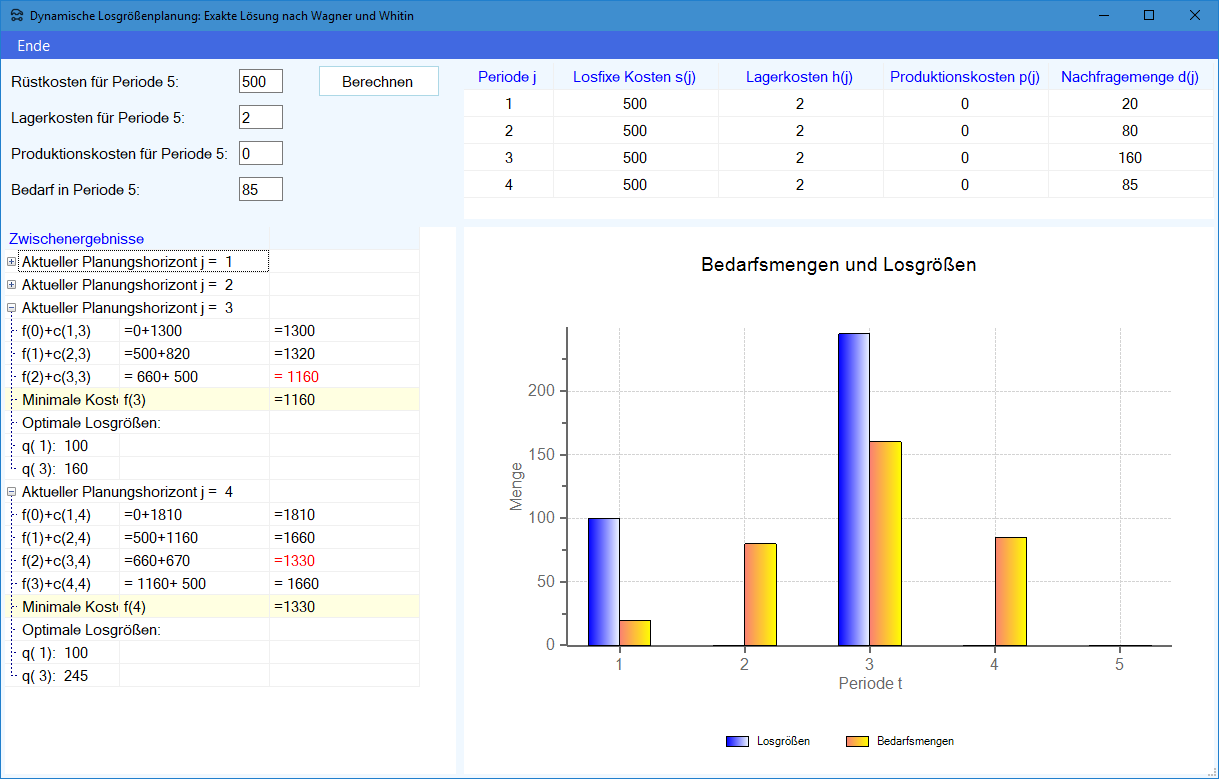Viewport: 1219px width, 779px height.
Task: Click the Losfixe Kosten s(j) column header
Action: (634, 77)
